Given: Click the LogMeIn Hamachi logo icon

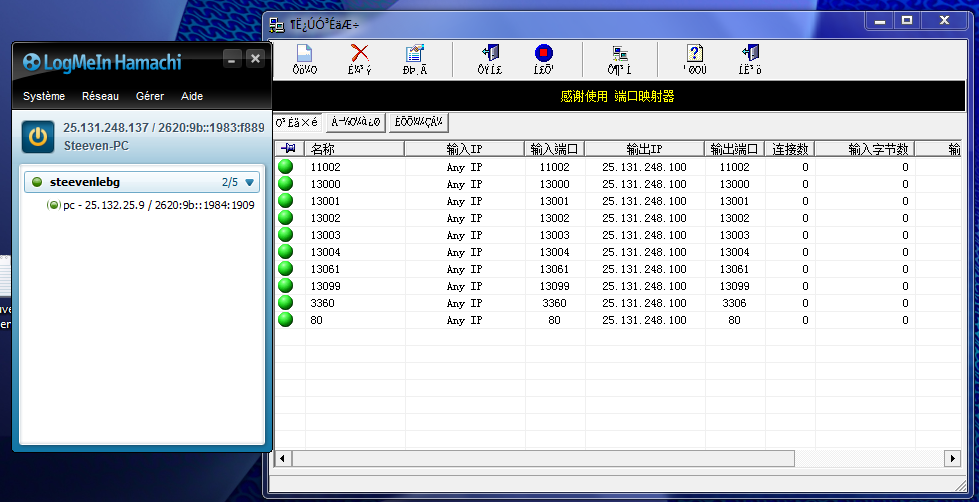Looking at the screenshot, I should [31, 62].
